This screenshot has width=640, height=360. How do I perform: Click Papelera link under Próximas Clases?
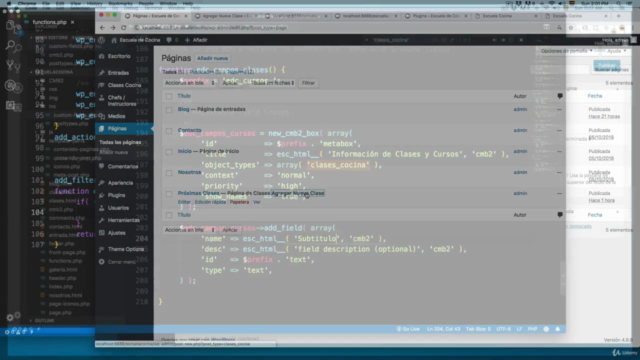(x=239, y=202)
